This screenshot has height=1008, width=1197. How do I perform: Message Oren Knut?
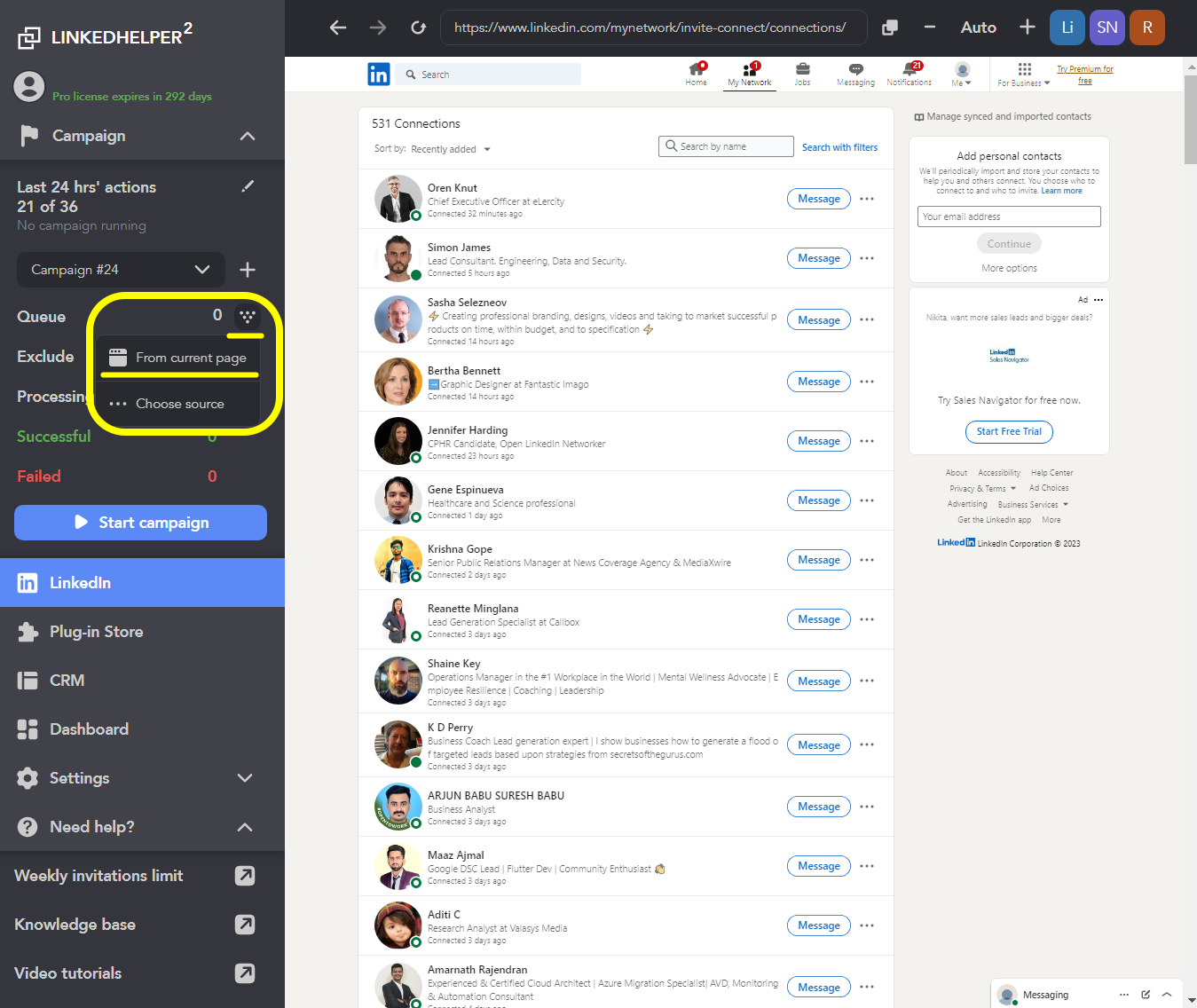coord(819,199)
